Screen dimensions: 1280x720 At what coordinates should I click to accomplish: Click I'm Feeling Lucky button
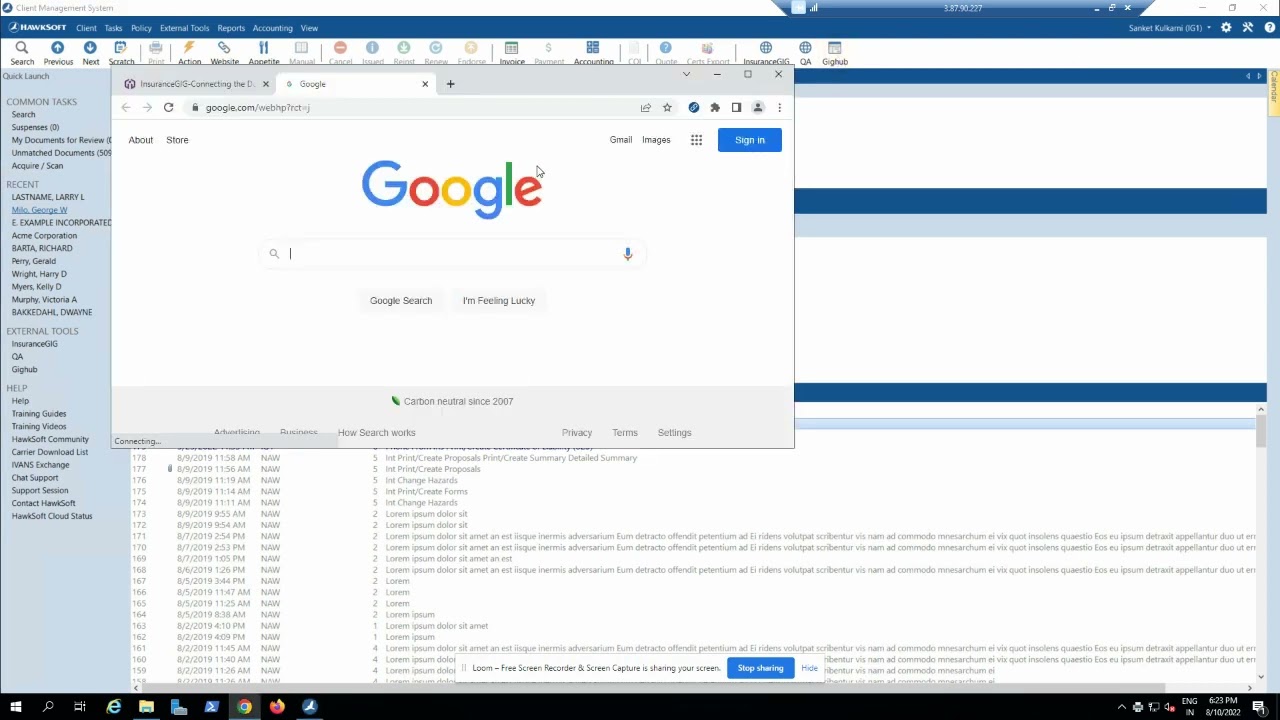pos(499,300)
